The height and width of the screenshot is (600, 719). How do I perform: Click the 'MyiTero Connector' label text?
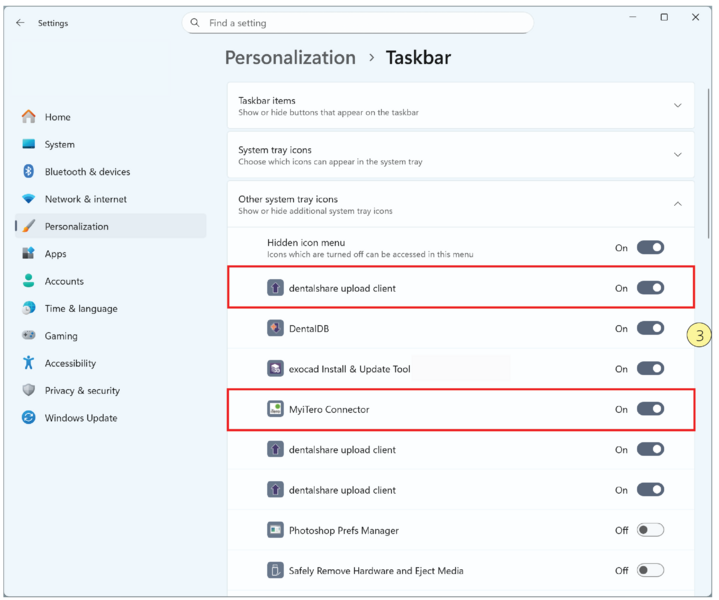click(x=329, y=409)
